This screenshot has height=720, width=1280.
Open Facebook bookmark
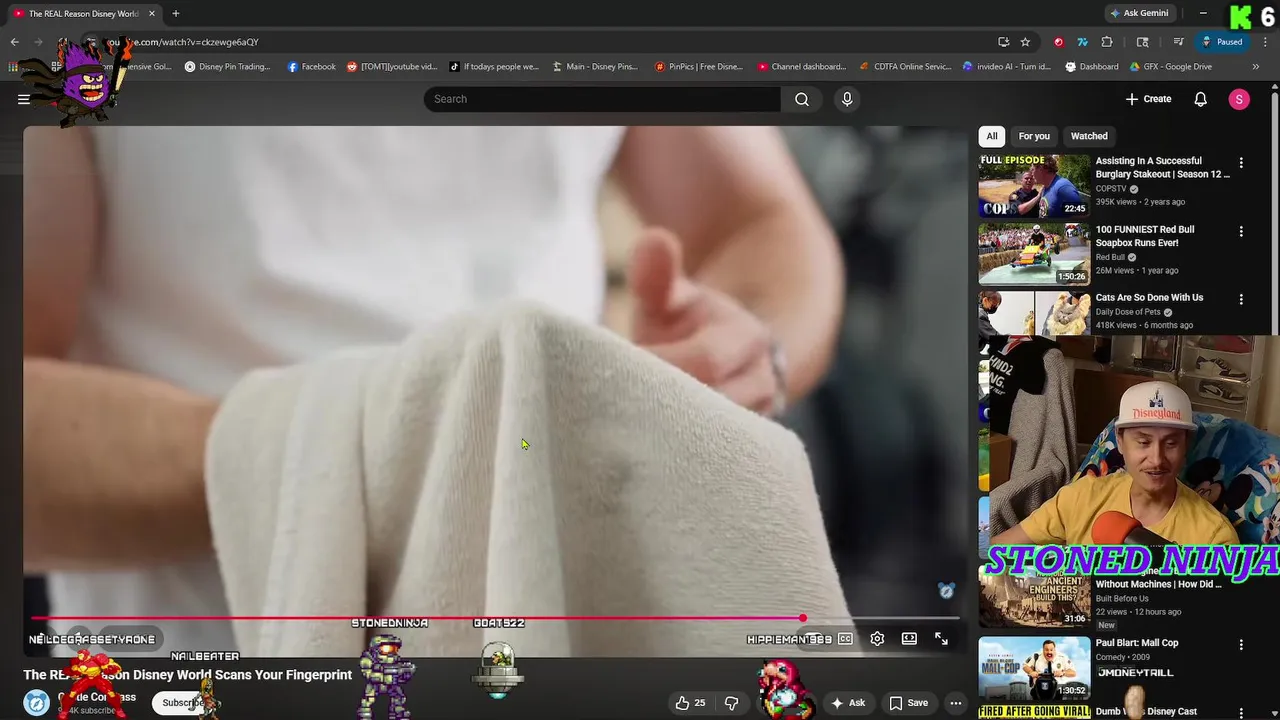[x=311, y=67]
